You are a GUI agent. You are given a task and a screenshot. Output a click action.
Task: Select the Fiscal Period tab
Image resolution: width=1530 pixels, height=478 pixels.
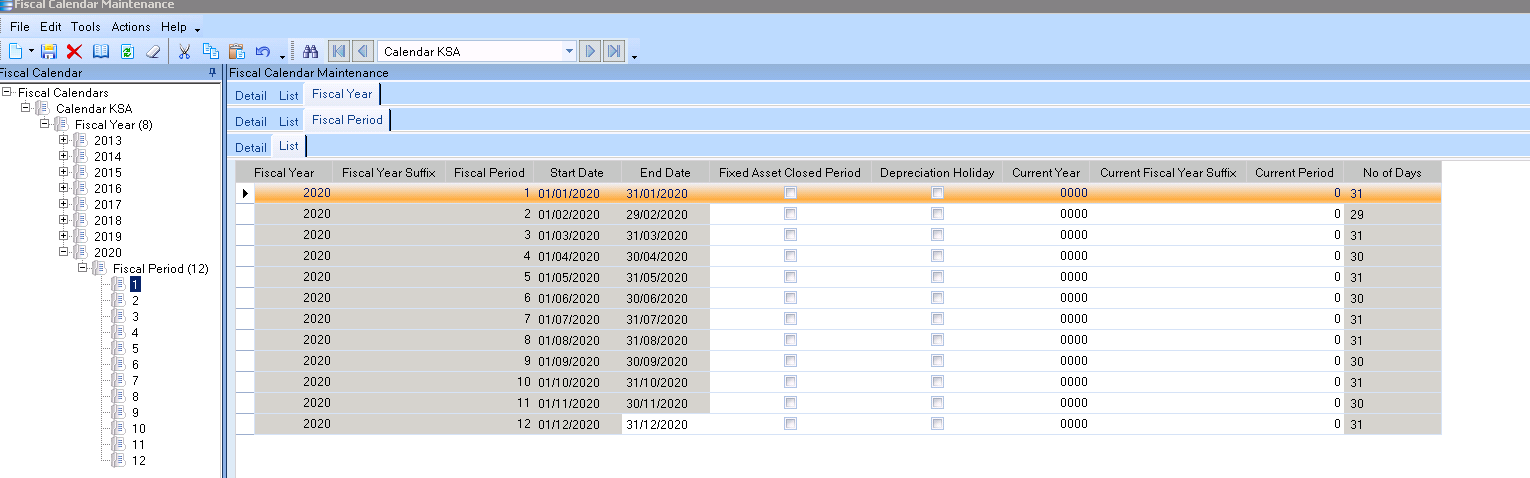pyautogui.click(x=347, y=120)
